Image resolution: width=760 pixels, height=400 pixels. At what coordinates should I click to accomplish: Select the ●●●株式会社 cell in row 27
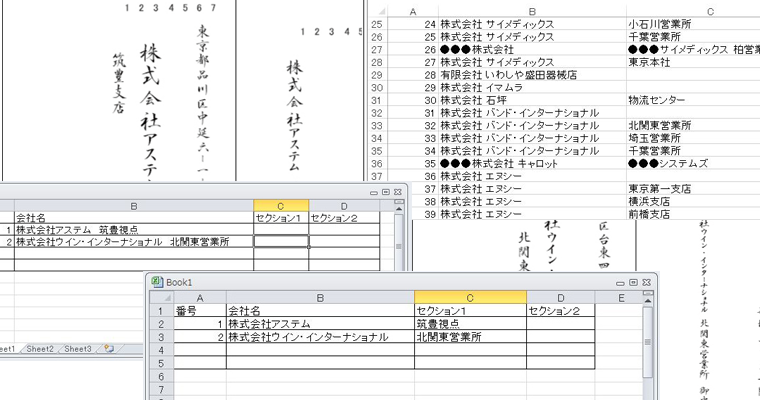pos(532,49)
